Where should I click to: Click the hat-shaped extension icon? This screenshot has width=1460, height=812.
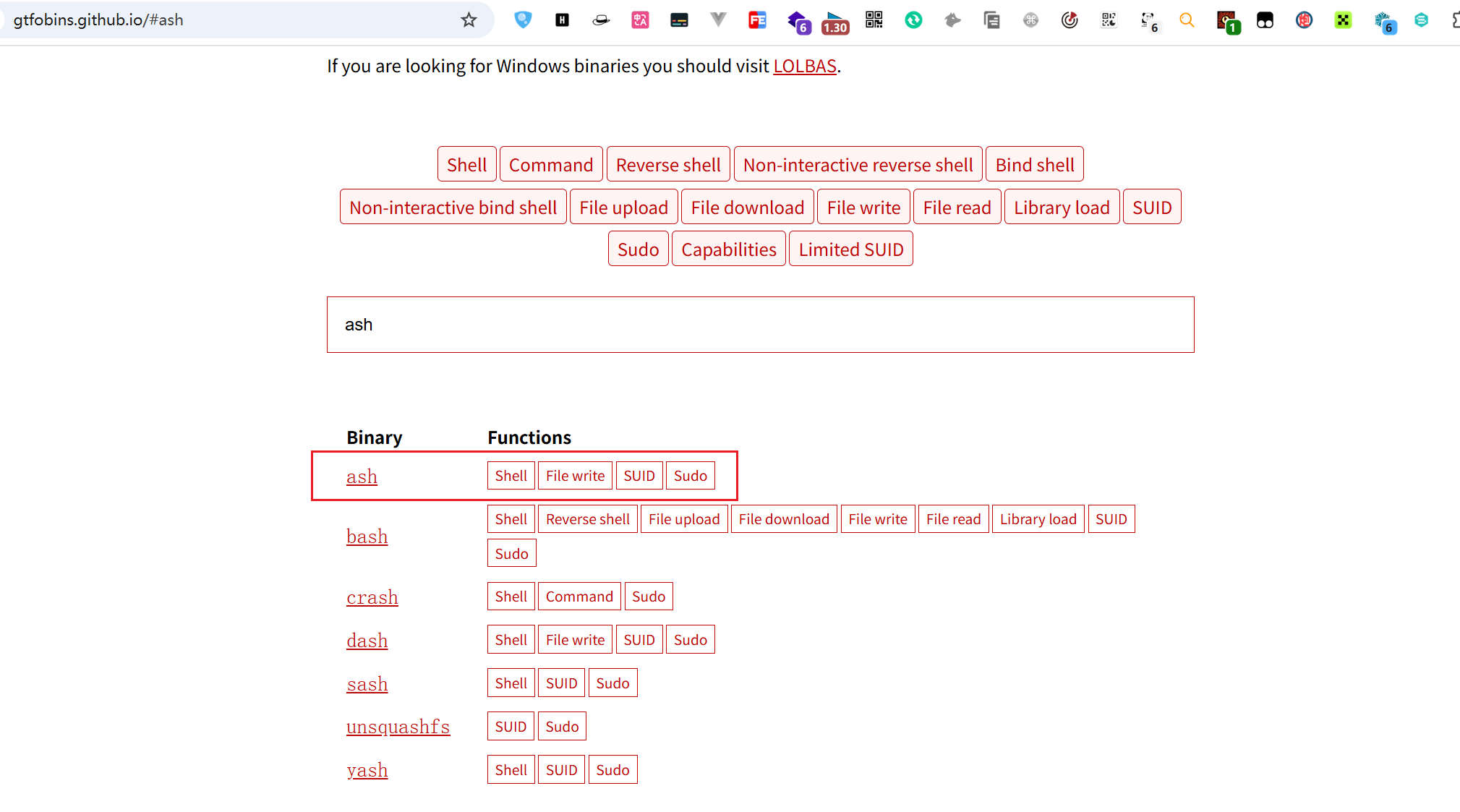601,20
